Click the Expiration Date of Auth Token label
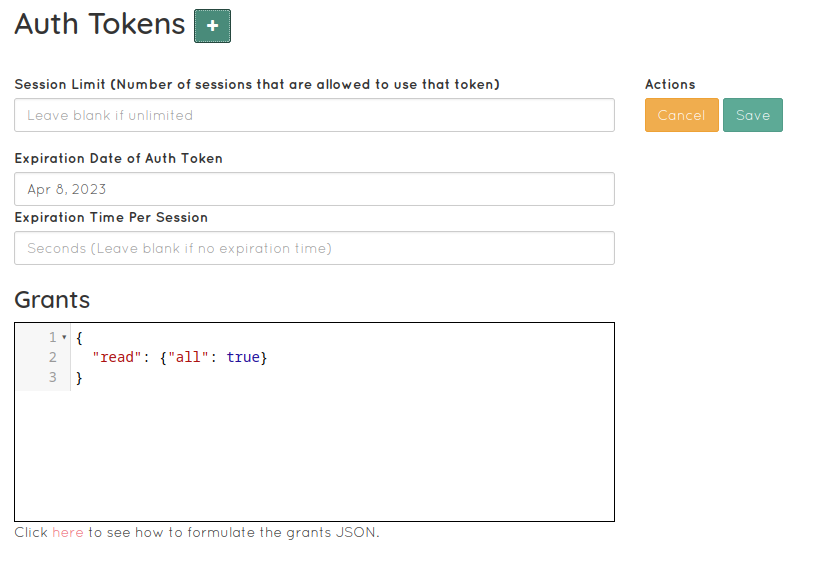Viewport: 819px width, 566px height. click(119, 158)
